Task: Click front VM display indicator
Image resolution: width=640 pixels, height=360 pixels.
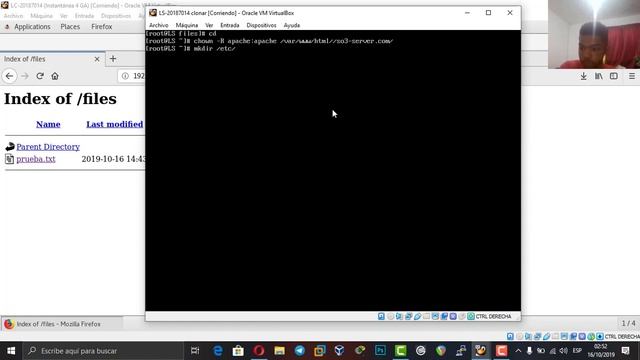Action: (435, 316)
